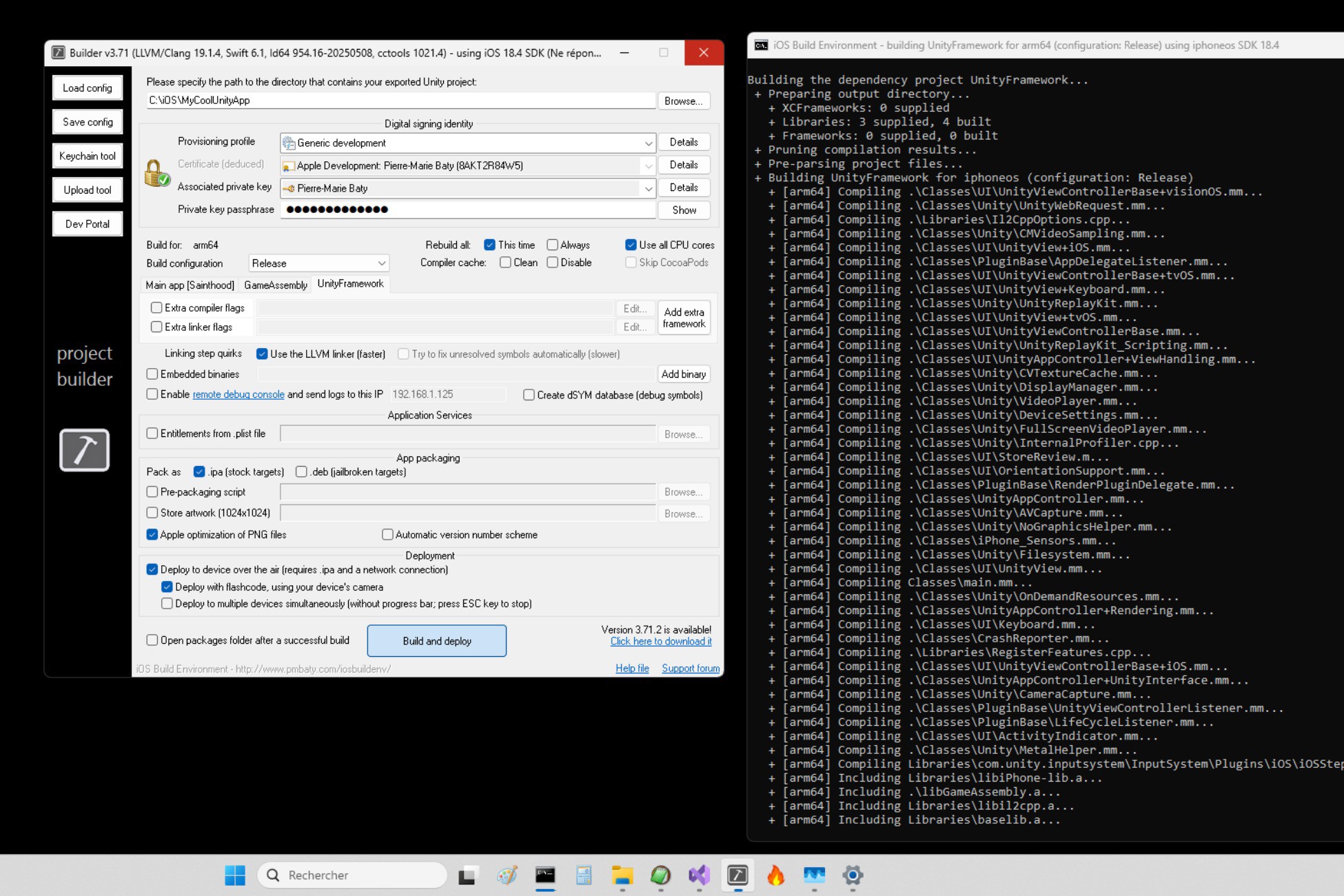The width and height of the screenshot is (1344, 896).
Task: Click the padlock signing identity status icon
Action: (157, 173)
